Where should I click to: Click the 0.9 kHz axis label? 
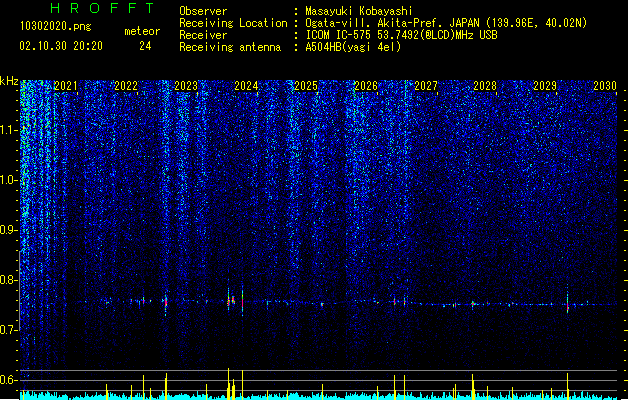pyautogui.click(x=8, y=230)
